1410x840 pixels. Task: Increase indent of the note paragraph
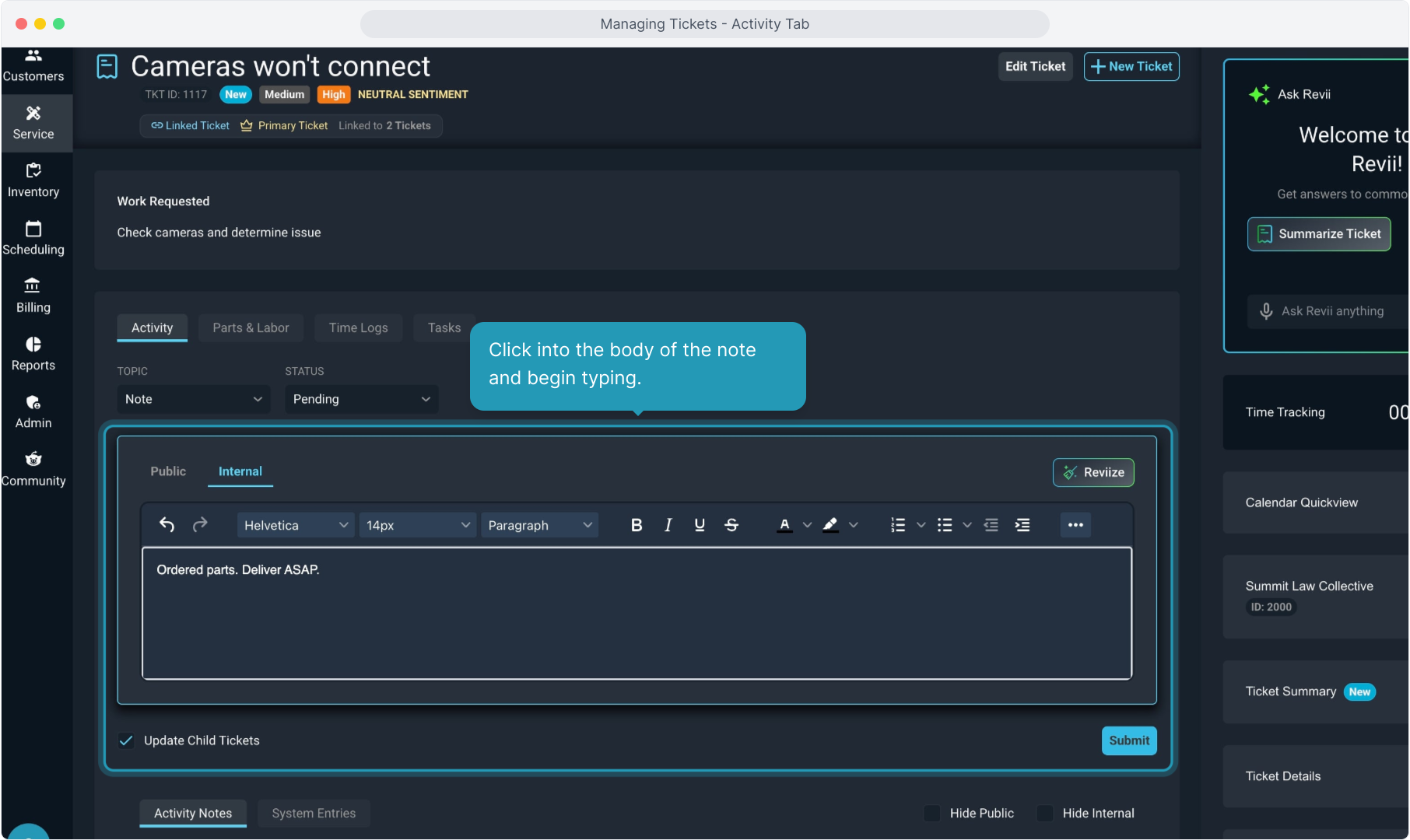(x=1022, y=525)
